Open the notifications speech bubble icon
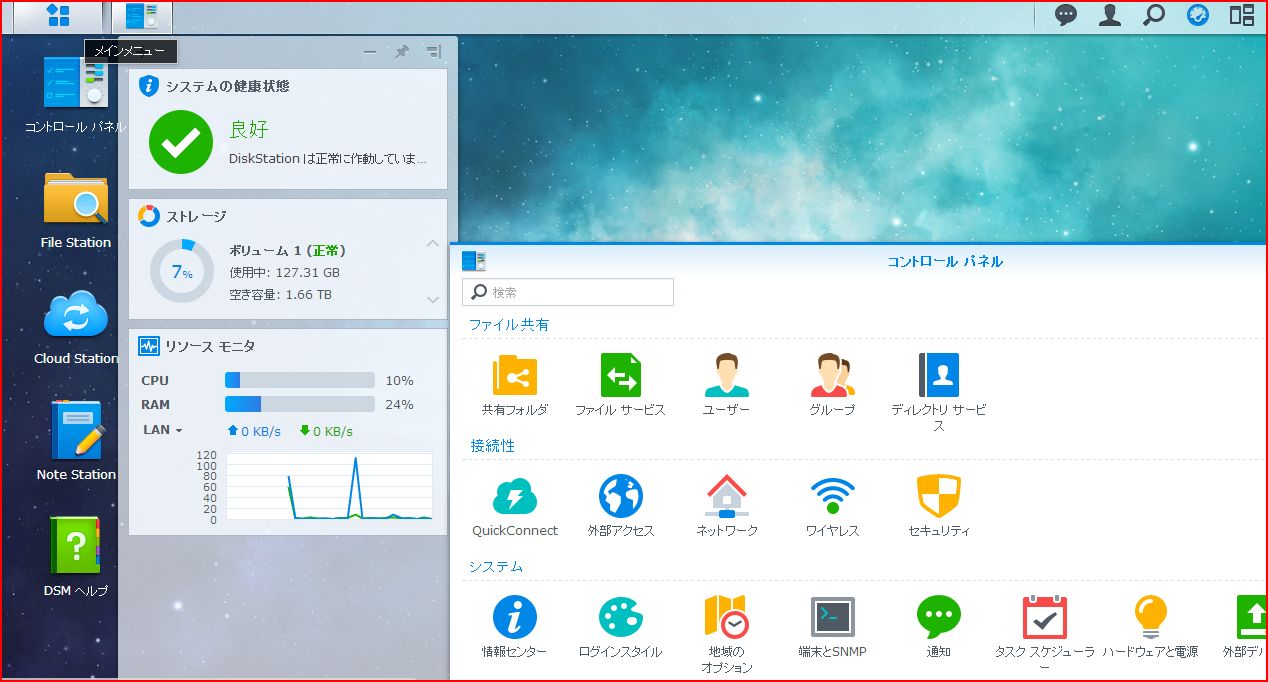This screenshot has width=1268, height=682. coord(1067,16)
